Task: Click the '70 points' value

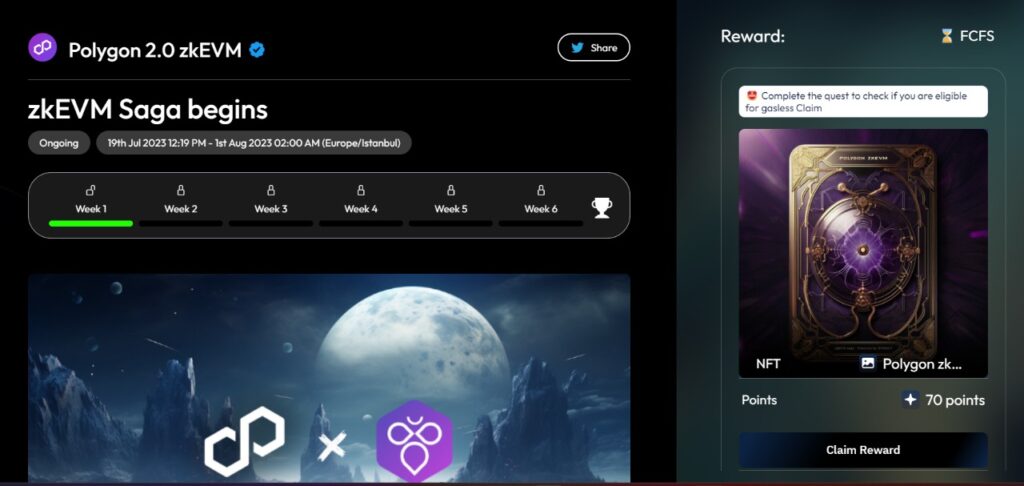Action: click(955, 400)
